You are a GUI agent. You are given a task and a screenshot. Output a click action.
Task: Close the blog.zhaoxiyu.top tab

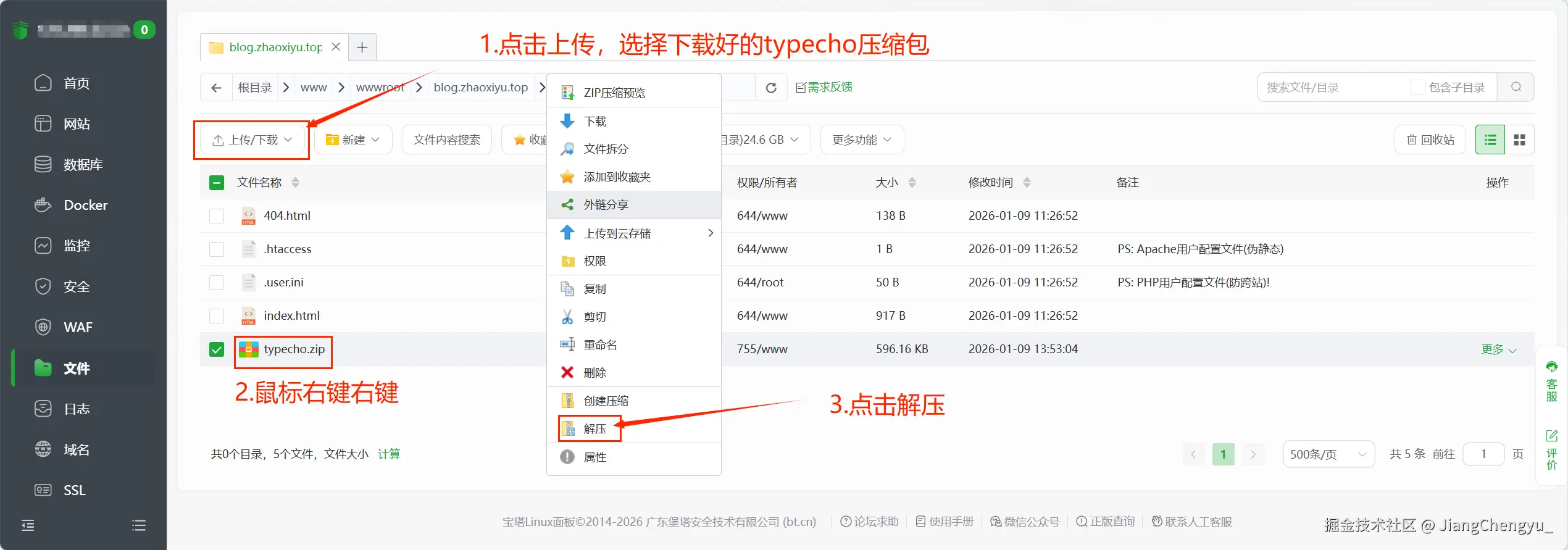pyautogui.click(x=336, y=47)
